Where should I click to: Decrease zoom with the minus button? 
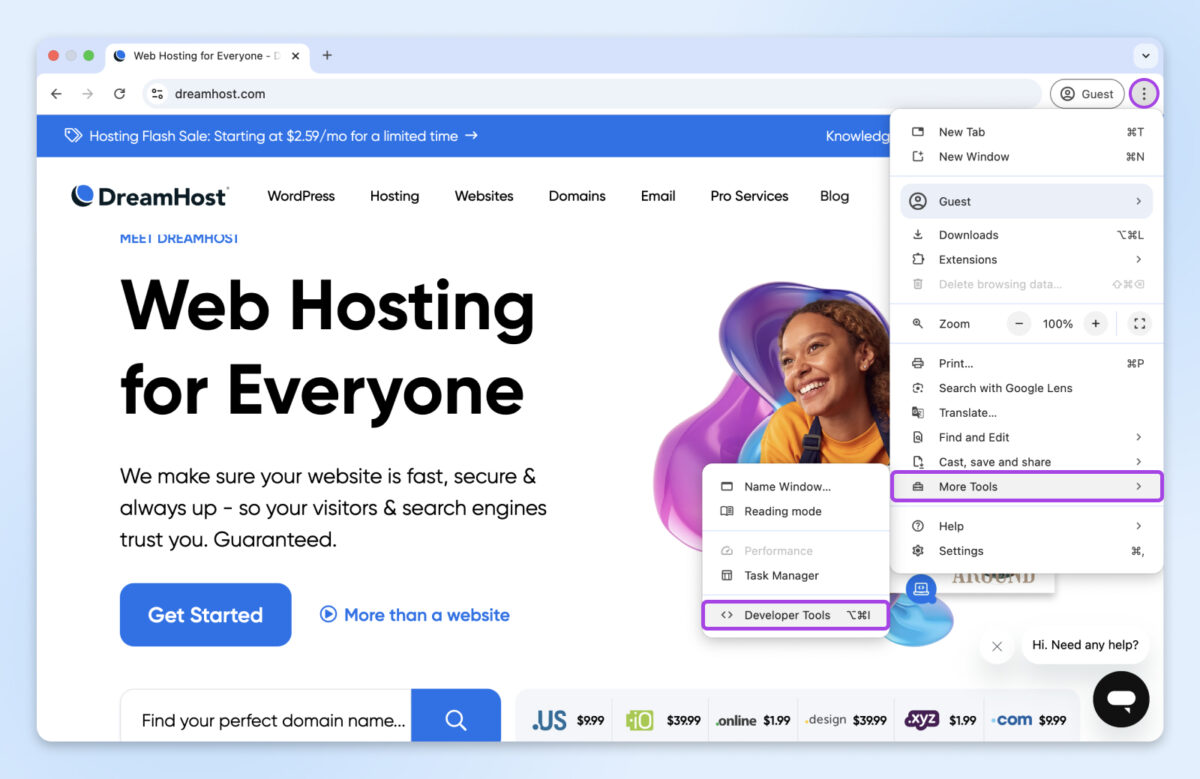(1018, 323)
